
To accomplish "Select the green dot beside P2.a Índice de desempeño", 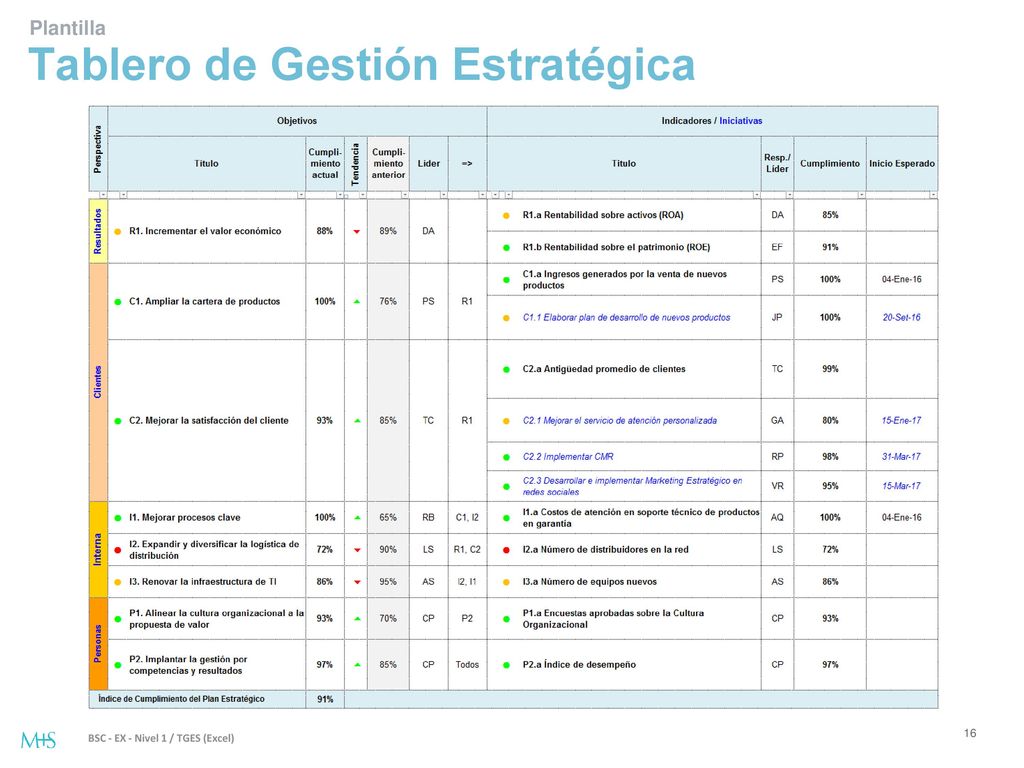I will (506, 665).
